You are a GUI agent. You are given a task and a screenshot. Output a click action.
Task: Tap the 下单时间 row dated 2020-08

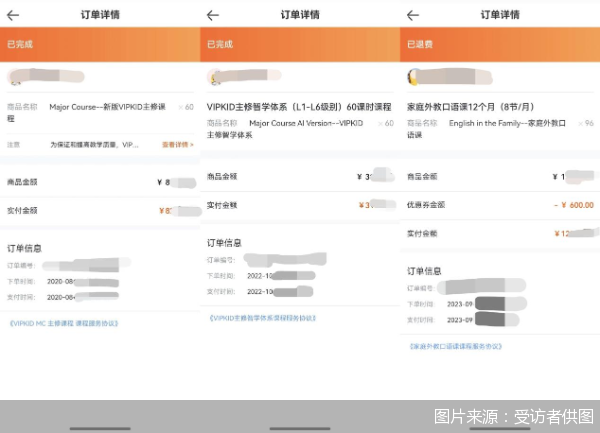click(x=60, y=282)
